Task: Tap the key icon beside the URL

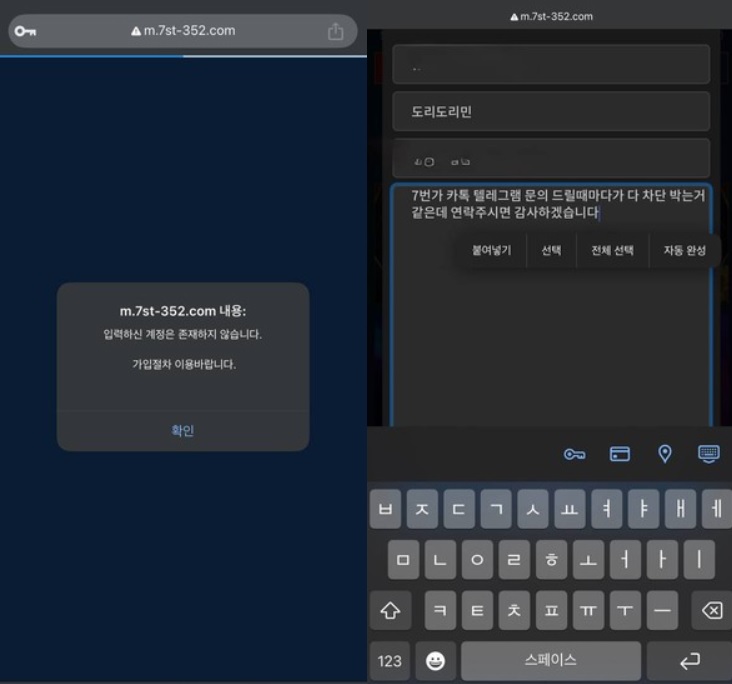Action: 26,31
